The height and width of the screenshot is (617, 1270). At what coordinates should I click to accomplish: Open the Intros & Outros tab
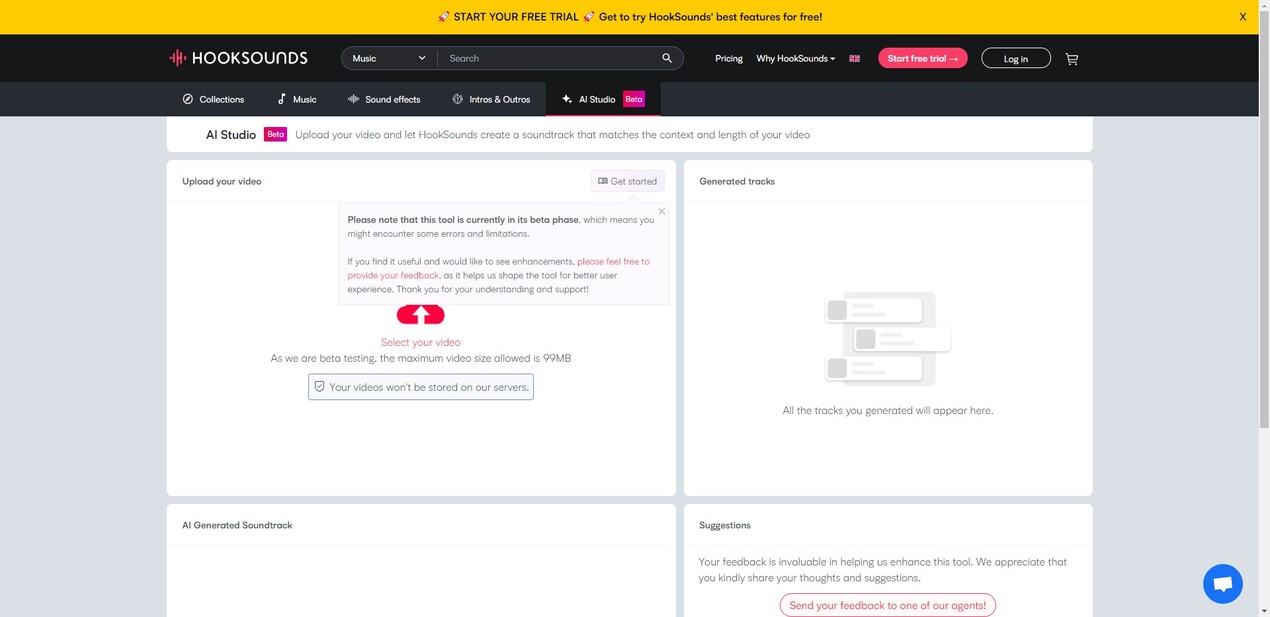click(x=491, y=99)
